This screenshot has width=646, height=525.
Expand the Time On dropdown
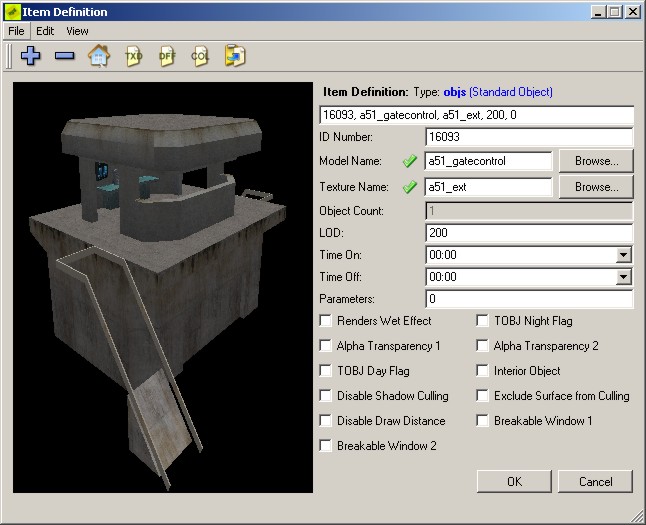coord(624,254)
